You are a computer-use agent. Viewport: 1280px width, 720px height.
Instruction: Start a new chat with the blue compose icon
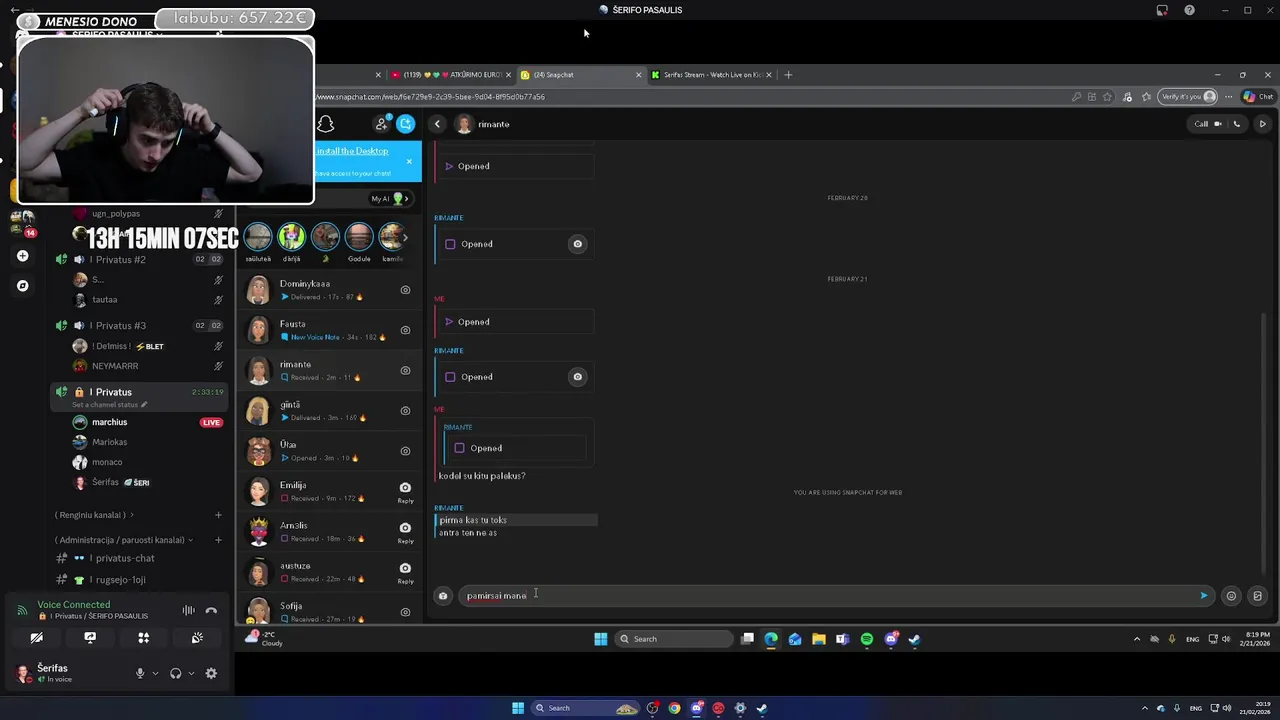[406, 124]
